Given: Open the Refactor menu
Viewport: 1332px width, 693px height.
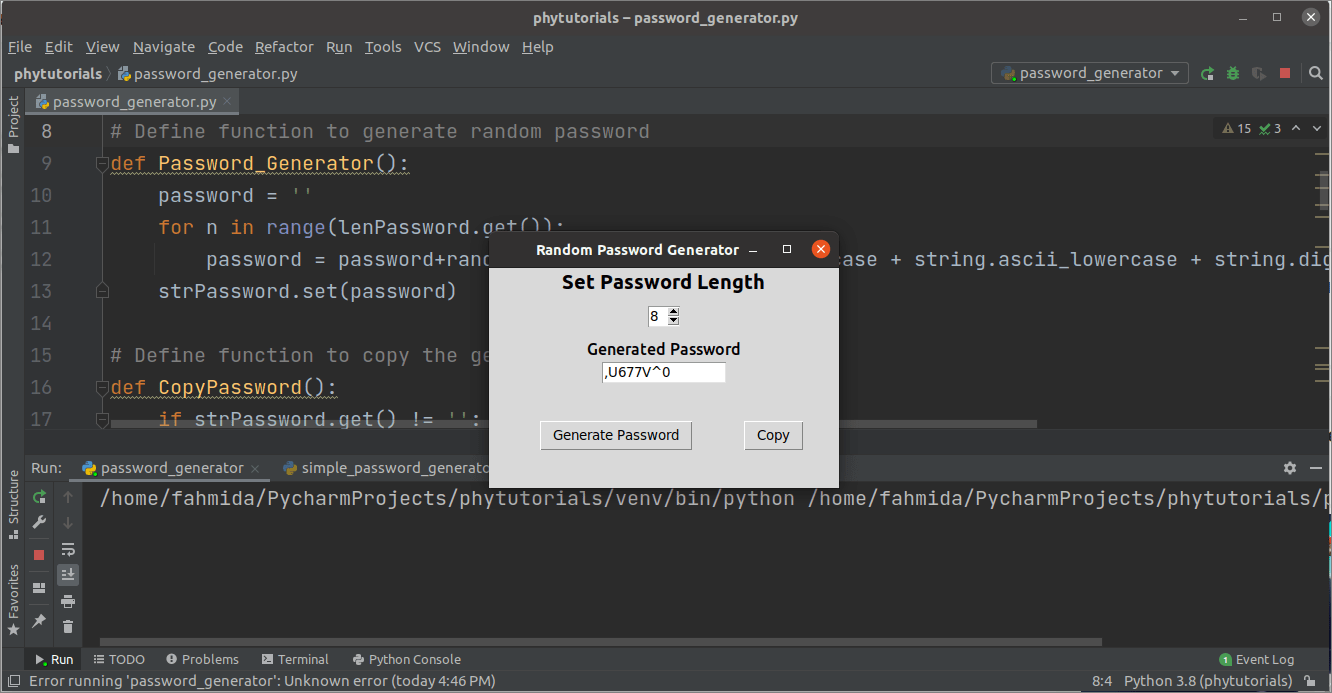Looking at the screenshot, I should tap(284, 47).
